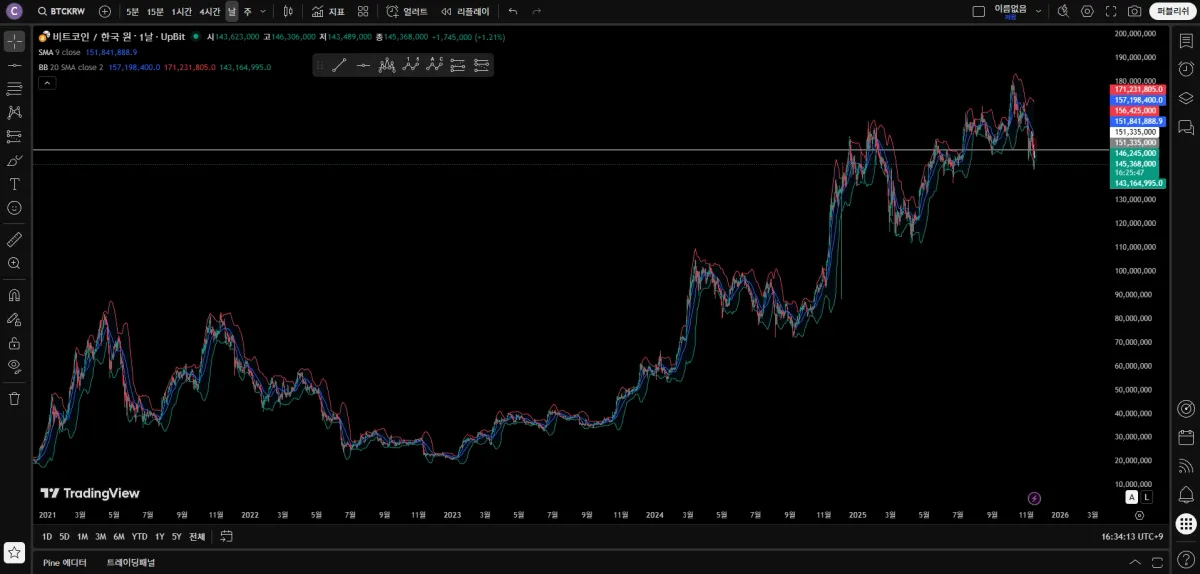The image size is (1200, 574).
Task: Toggle lock all drawings icon
Action: (14, 342)
